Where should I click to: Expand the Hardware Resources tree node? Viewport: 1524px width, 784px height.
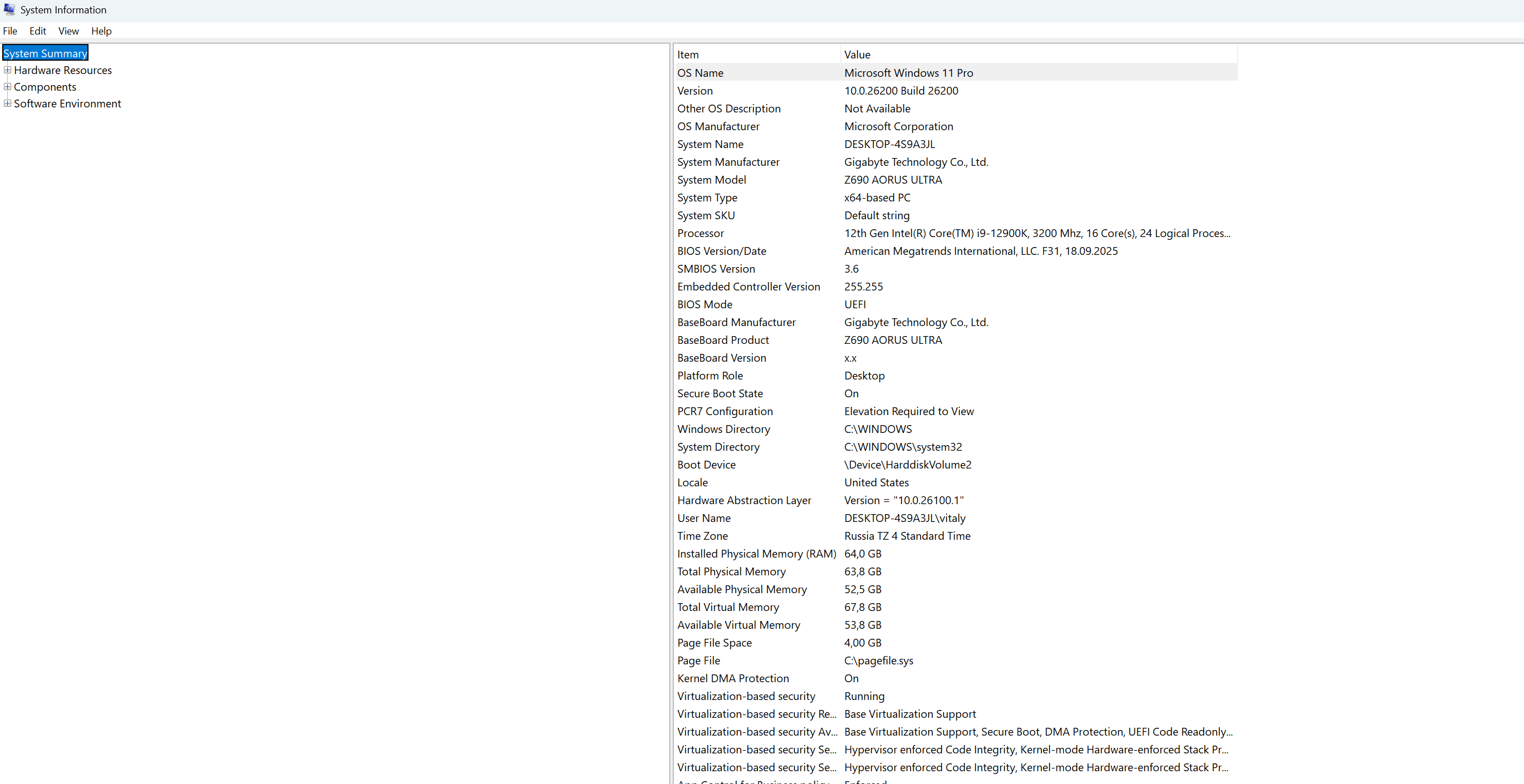(7, 69)
